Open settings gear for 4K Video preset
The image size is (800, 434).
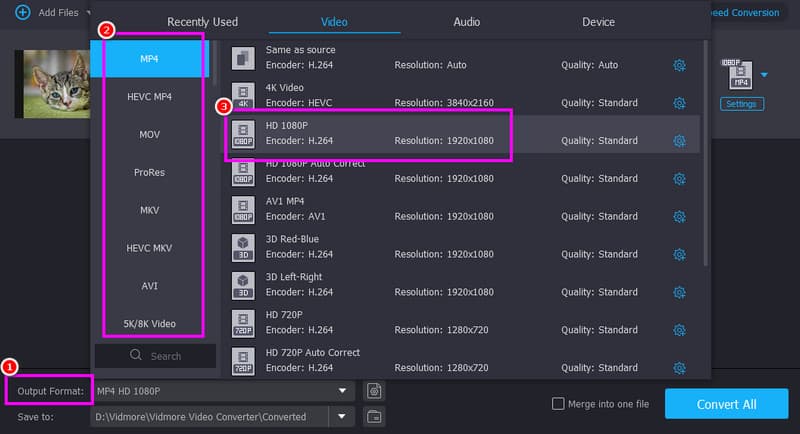pyautogui.click(x=679, y=103)
